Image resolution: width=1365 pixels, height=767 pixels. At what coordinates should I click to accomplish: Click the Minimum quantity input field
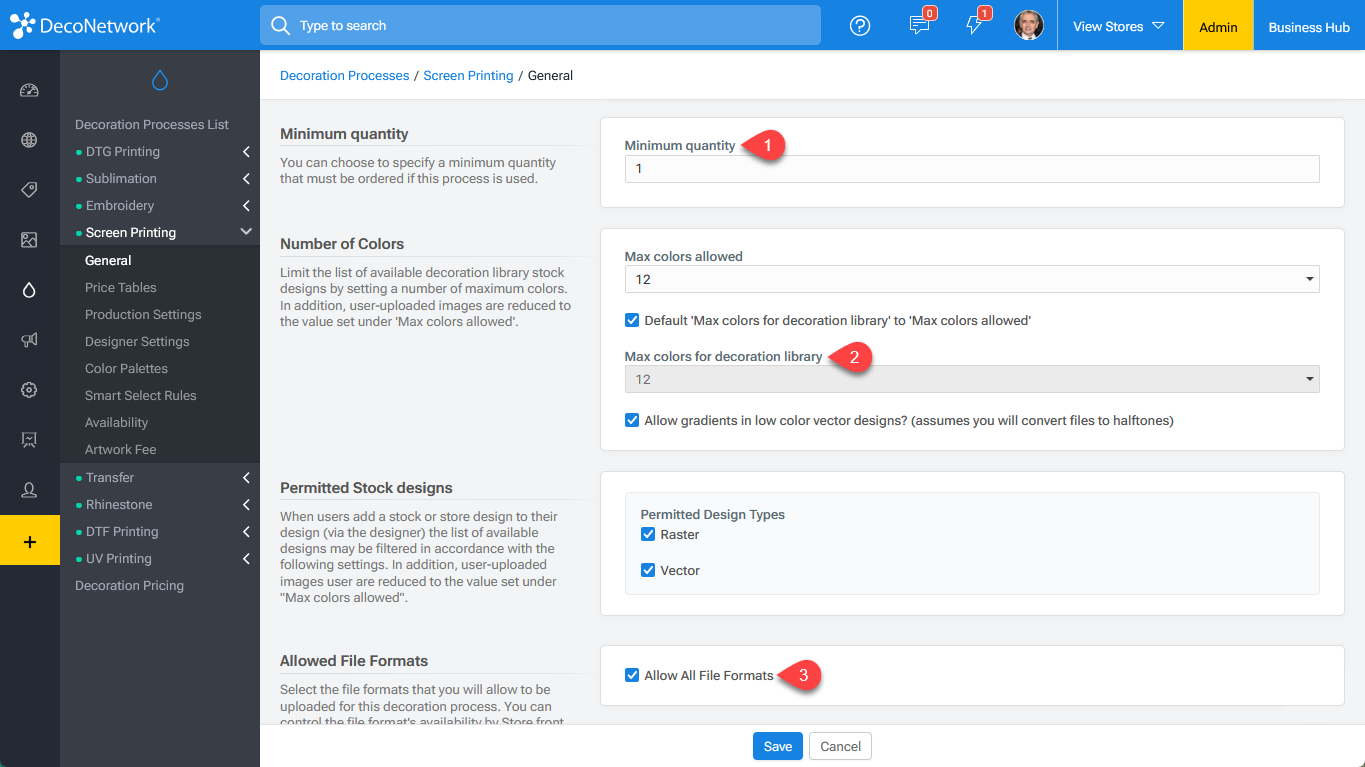[971, 169]
